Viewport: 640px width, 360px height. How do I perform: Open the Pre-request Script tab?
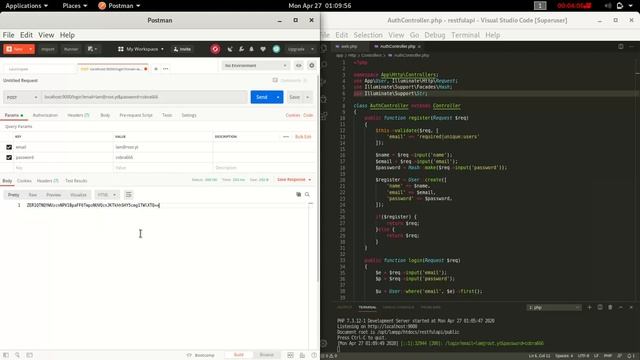click(136, 116)
